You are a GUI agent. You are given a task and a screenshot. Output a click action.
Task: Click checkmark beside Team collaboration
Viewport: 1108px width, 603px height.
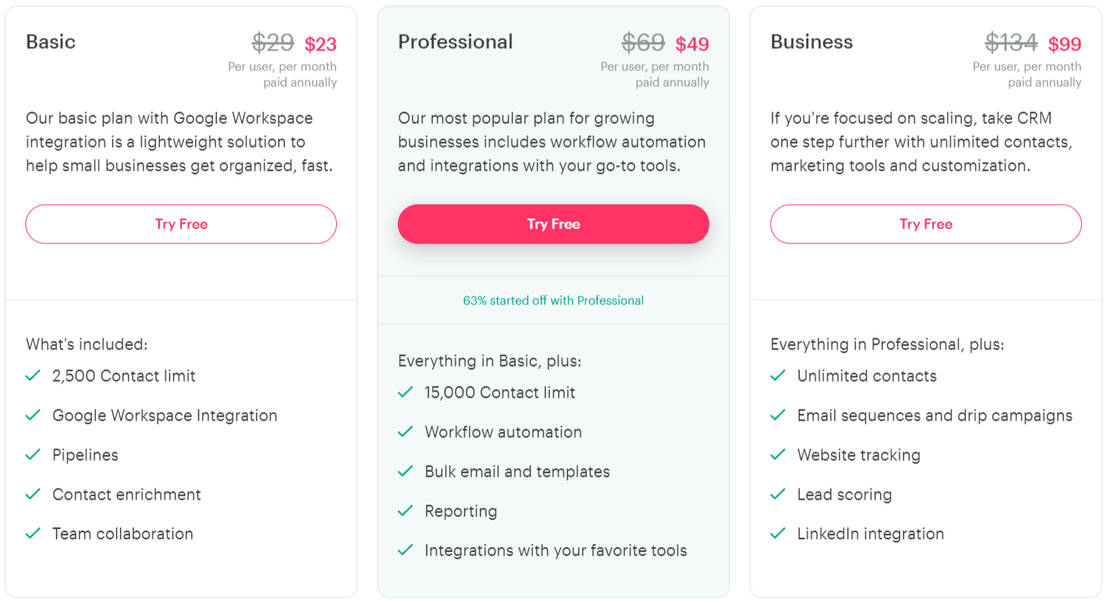(x=33, y=534)
